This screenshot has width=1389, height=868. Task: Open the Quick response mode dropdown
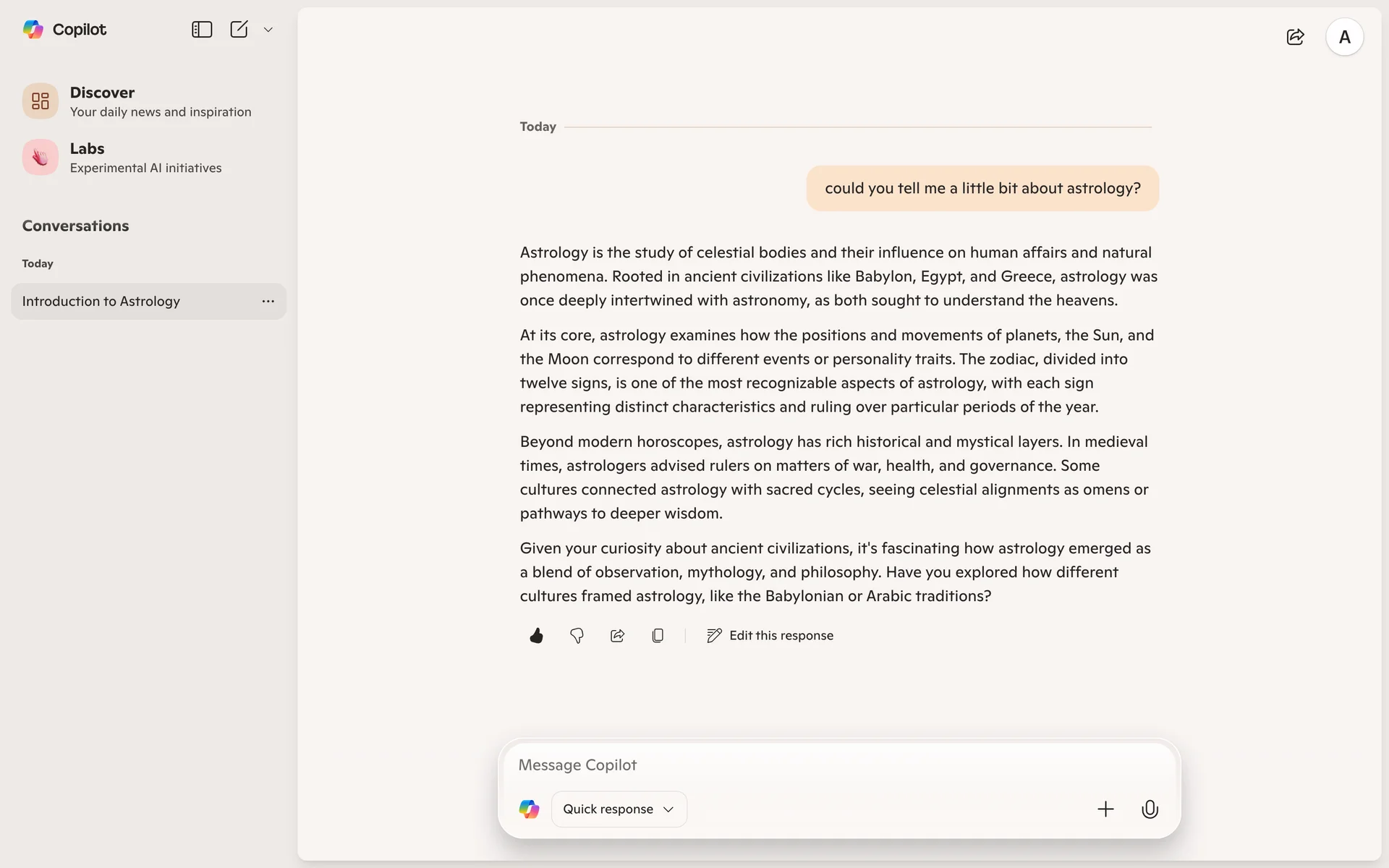(x=619, y=809)
